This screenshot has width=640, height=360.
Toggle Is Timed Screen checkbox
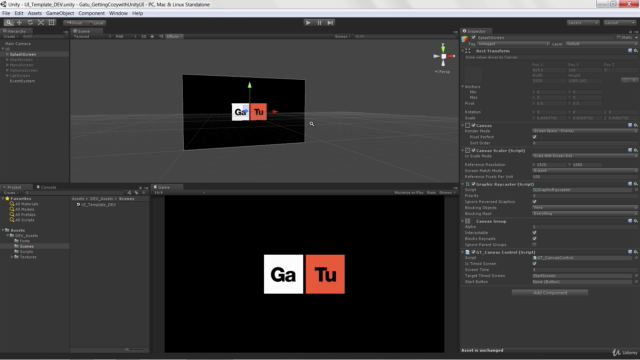[534, 264]
